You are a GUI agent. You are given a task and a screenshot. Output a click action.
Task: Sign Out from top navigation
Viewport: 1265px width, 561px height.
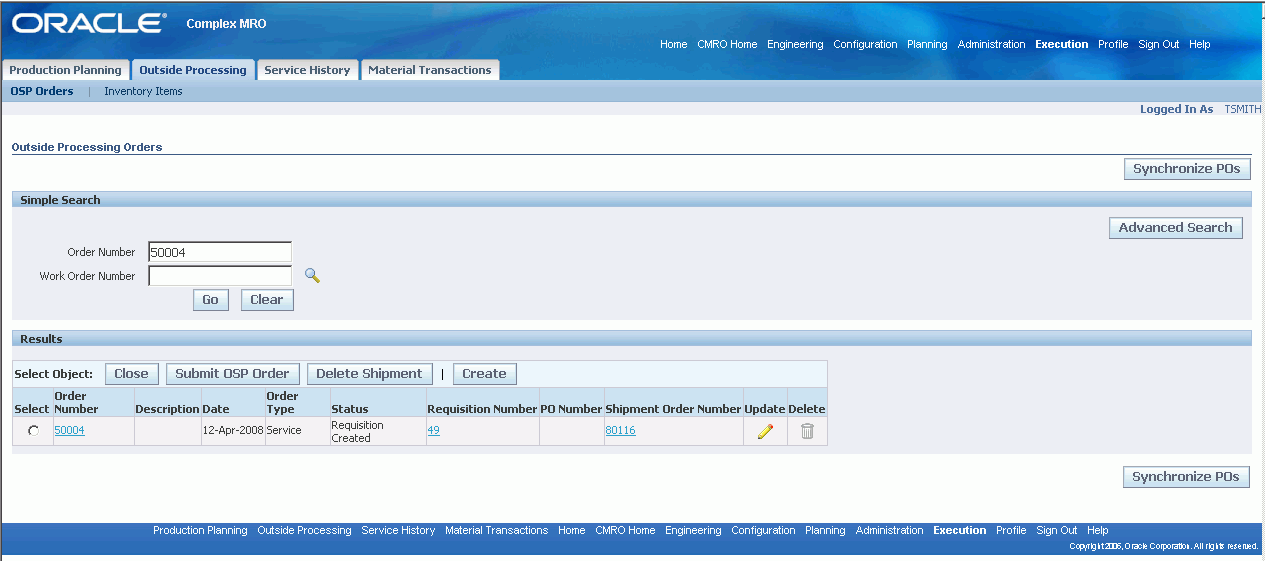[1159, 44]
